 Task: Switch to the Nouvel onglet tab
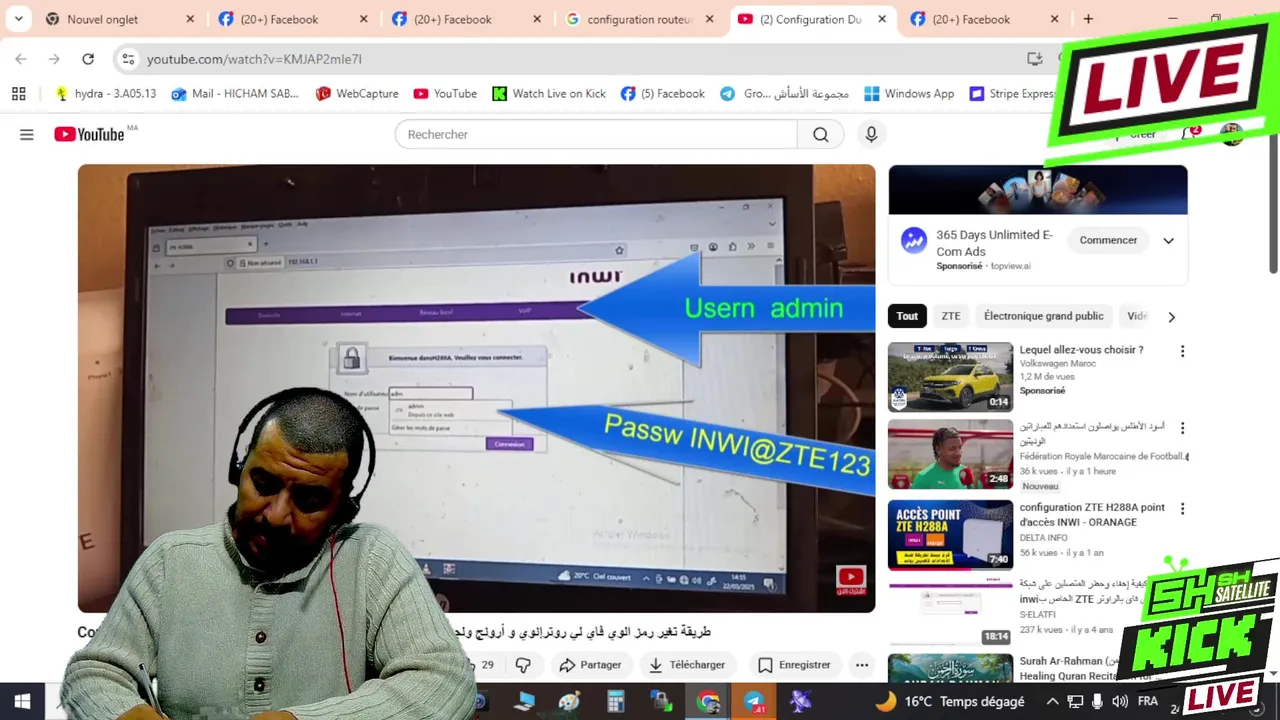click(120, 19)
